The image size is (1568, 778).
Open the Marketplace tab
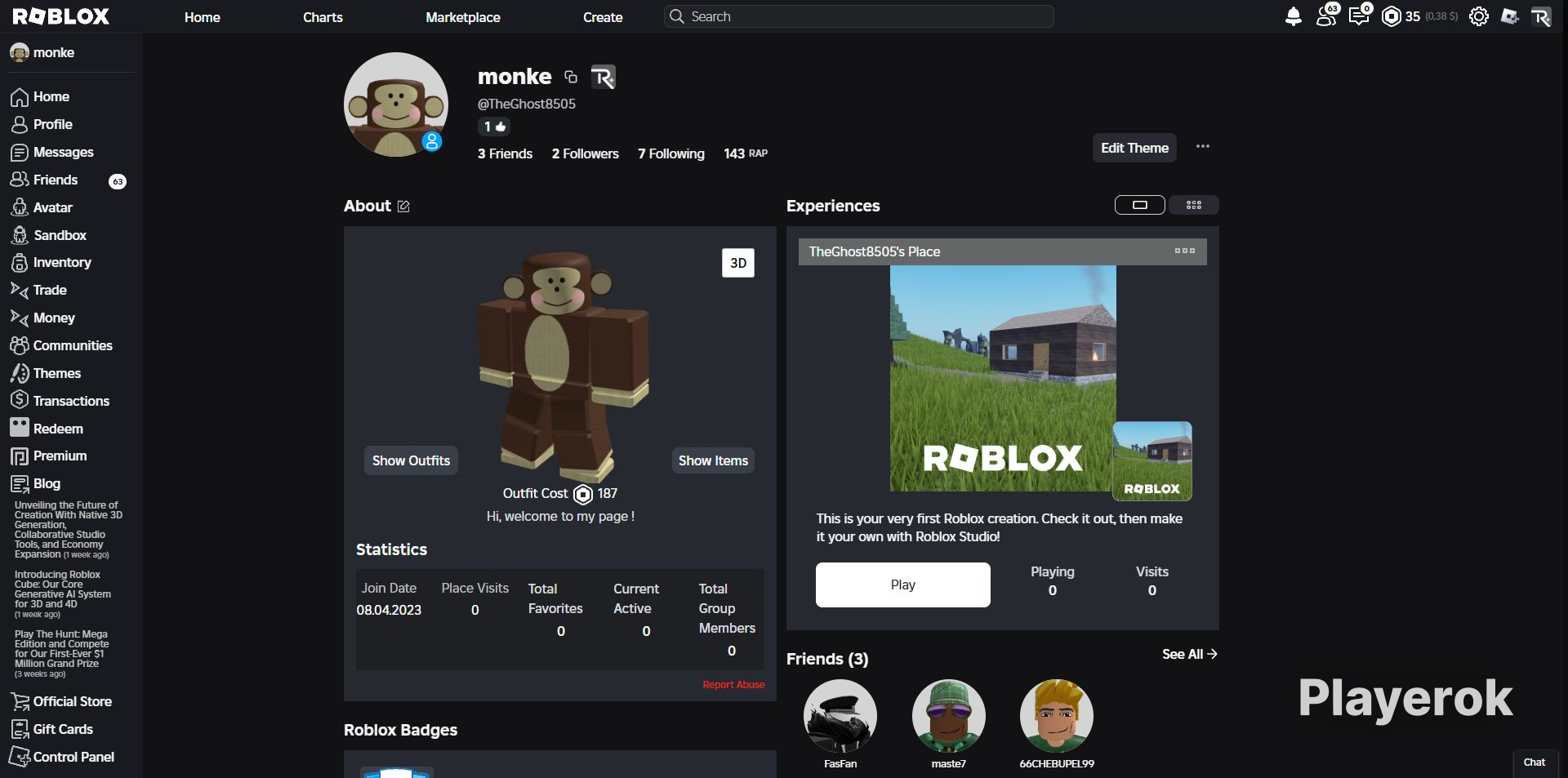[x=463, y=17]
